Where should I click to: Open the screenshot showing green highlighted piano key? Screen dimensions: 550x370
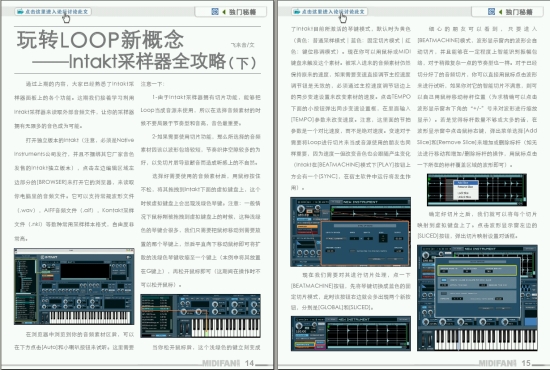coord(200,316)
